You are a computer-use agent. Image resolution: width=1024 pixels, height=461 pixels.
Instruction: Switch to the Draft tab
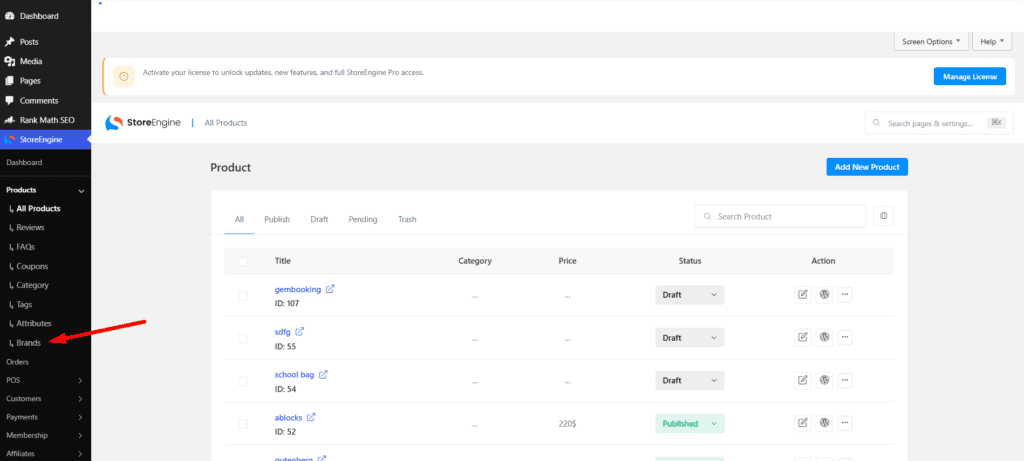click(x=319, y=219)
